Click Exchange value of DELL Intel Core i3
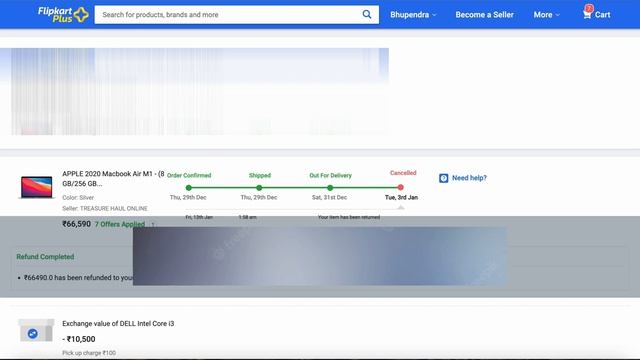This screenshot has width=640, height=360. [118, 324]
